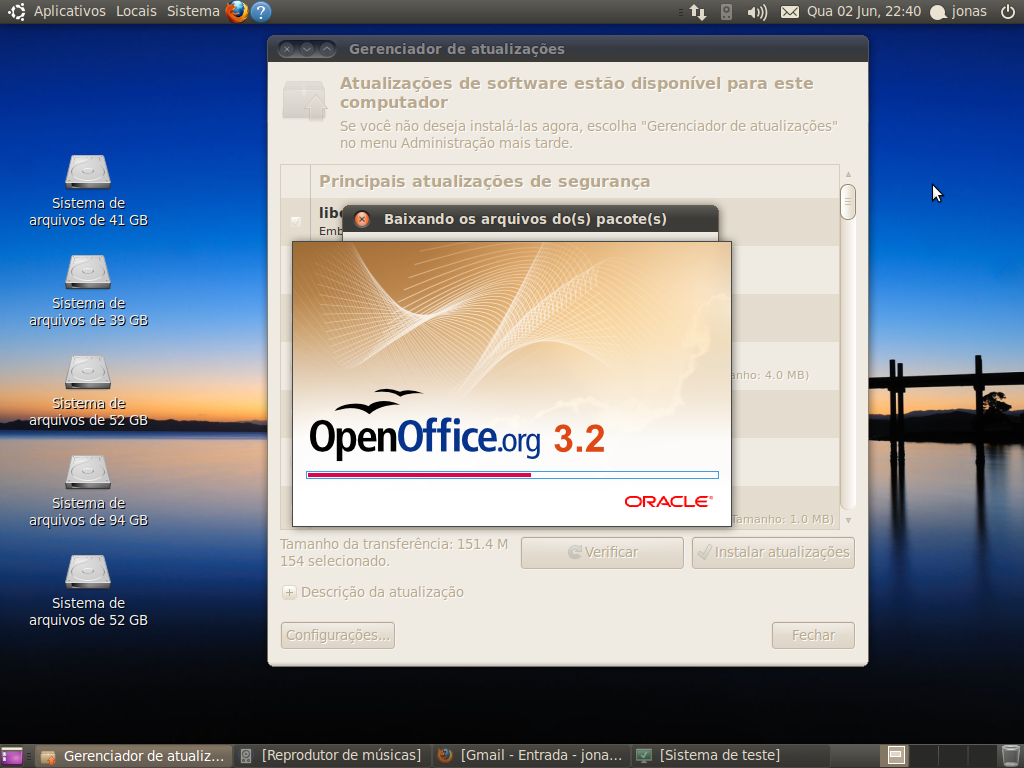
Task: Click the clock Qua 02 Jun, 22:40
Action: 863,11
